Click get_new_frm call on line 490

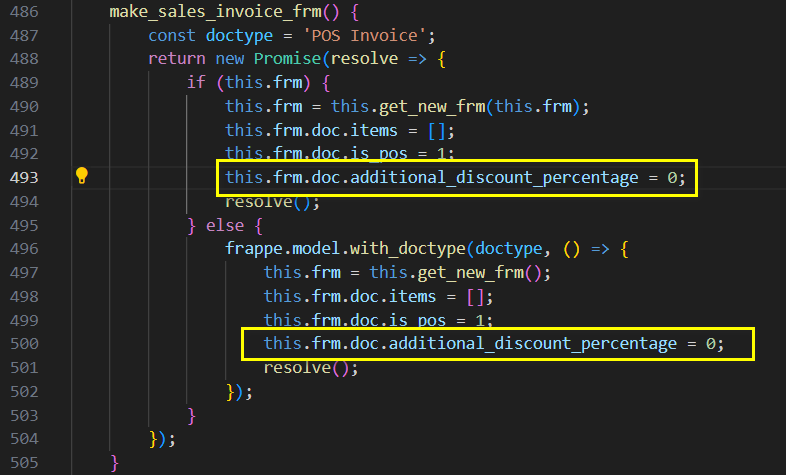(432, 106)
